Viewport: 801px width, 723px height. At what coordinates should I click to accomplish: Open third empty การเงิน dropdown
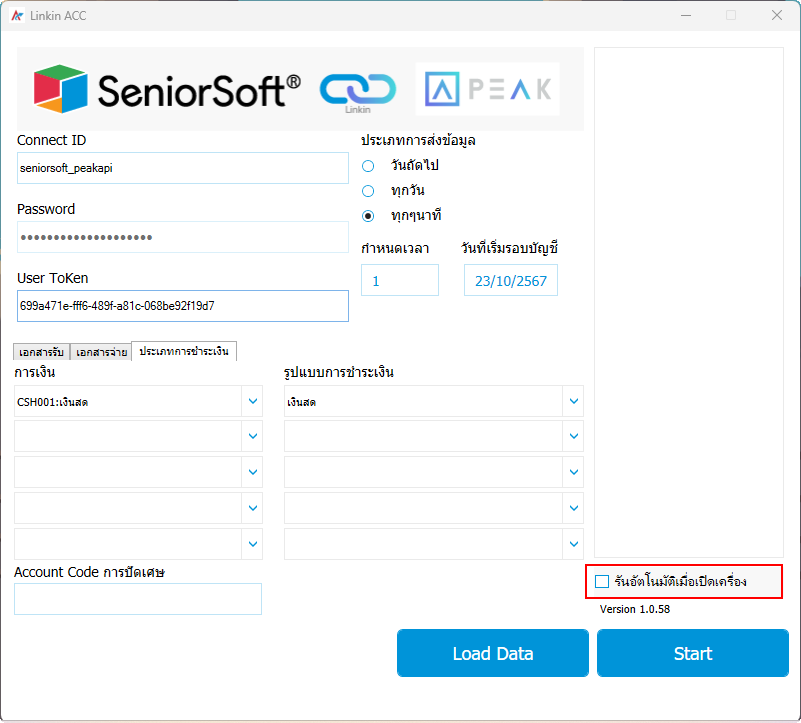(252, 472)
